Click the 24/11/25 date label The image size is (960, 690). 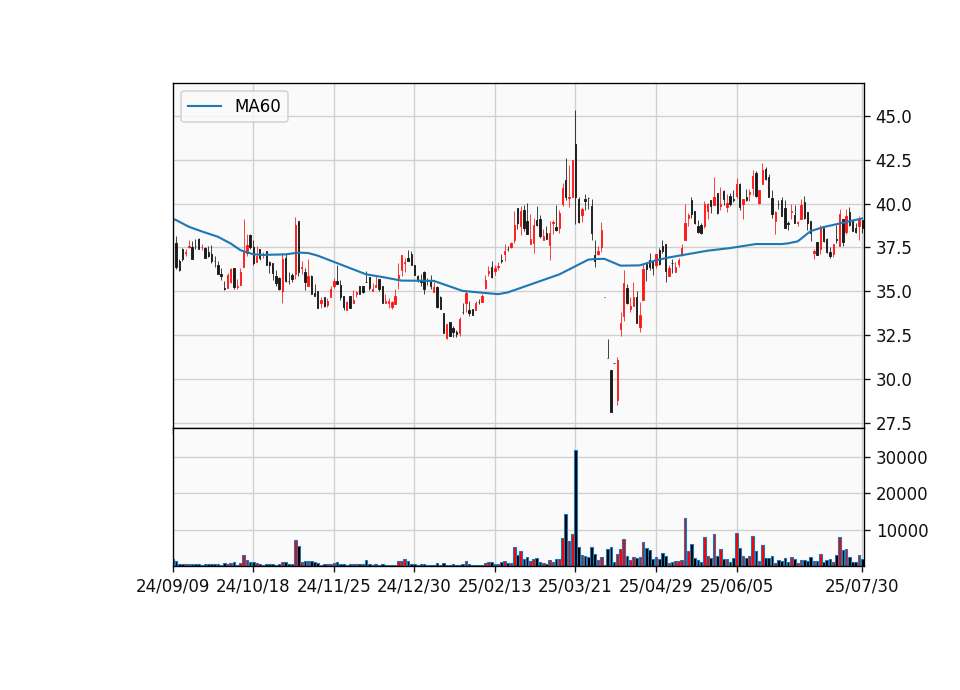point(334,586)
